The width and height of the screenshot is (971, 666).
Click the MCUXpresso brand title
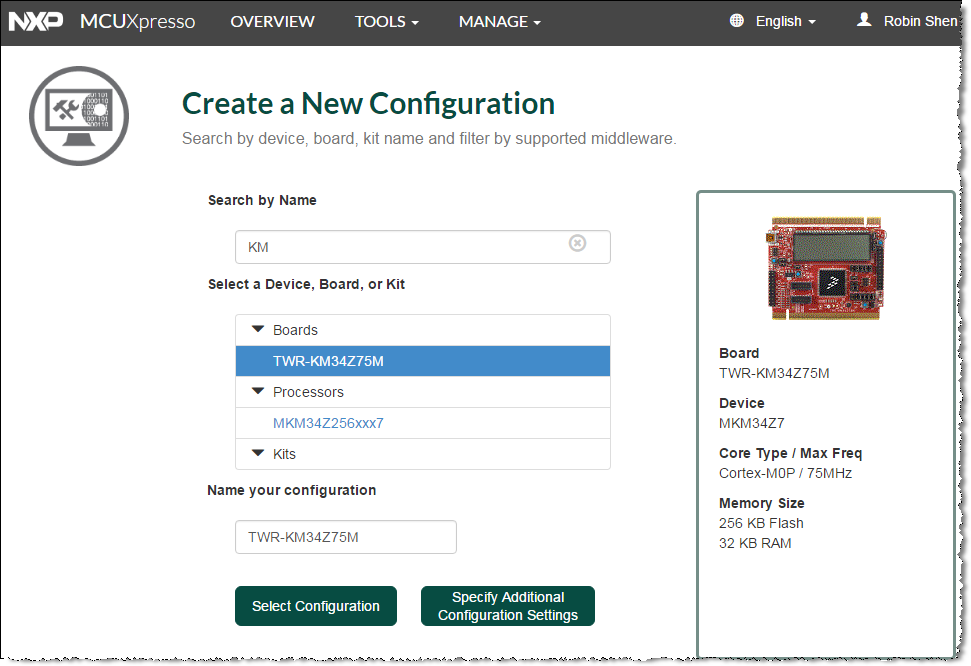(x=137, y=22)
